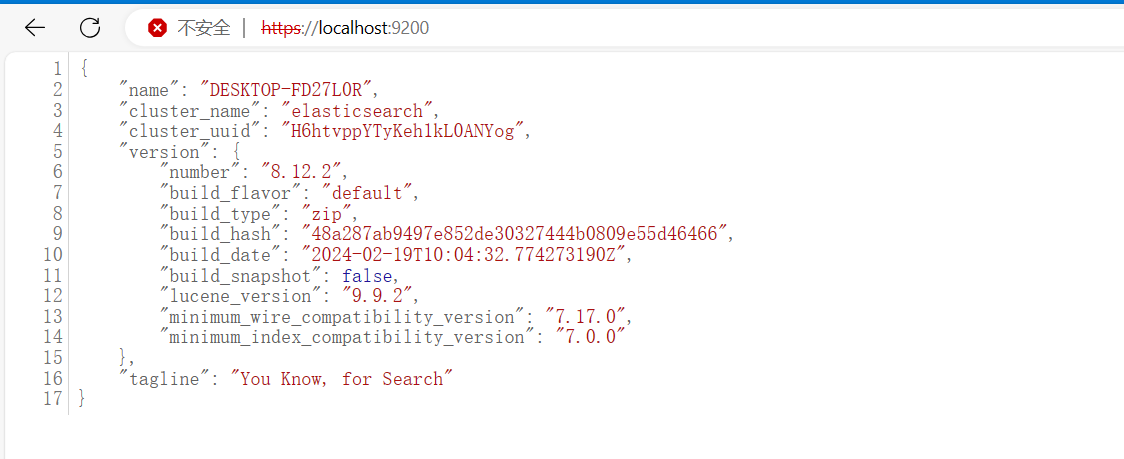Click the build_date timestamp value

coord(468,255)
